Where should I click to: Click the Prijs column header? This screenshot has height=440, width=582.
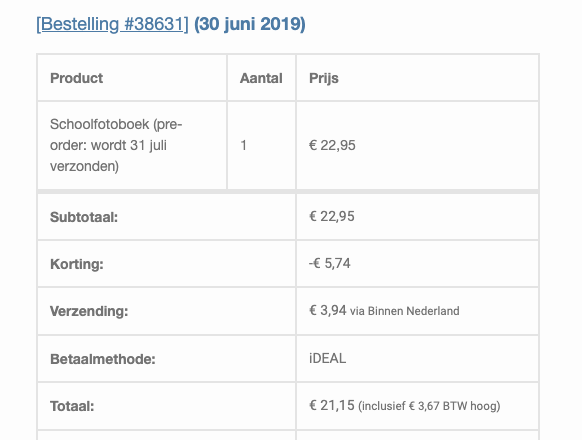pos(324,78)
